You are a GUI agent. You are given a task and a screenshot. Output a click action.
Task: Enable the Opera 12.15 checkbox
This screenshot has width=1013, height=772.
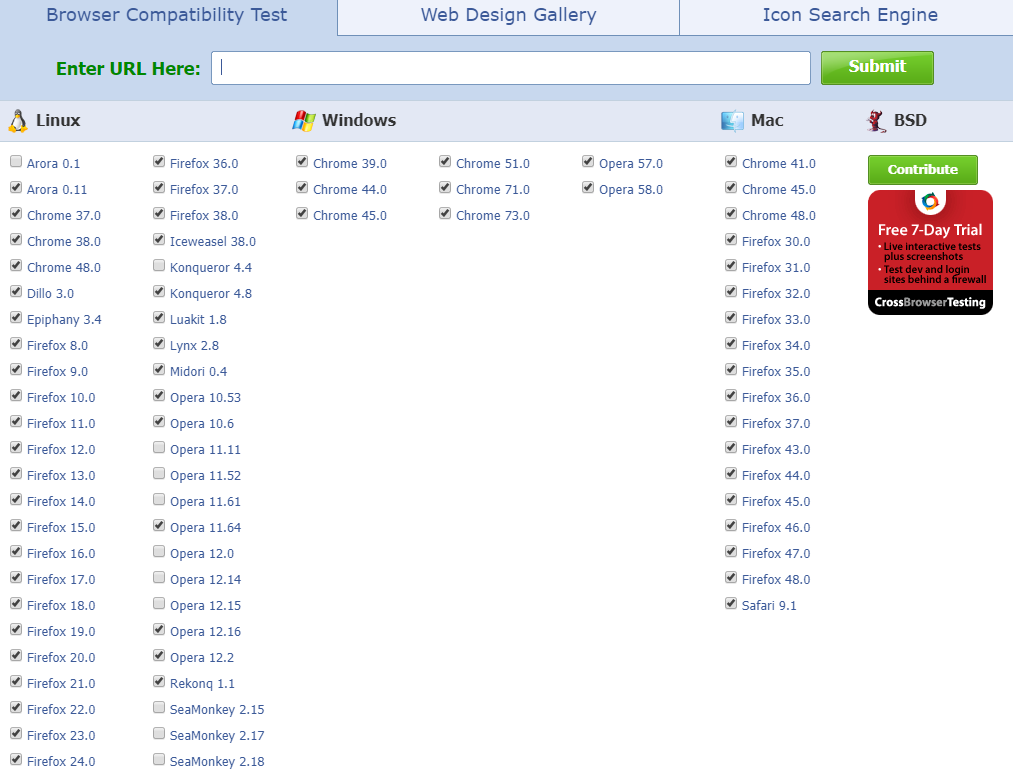[x=159, y=603]
